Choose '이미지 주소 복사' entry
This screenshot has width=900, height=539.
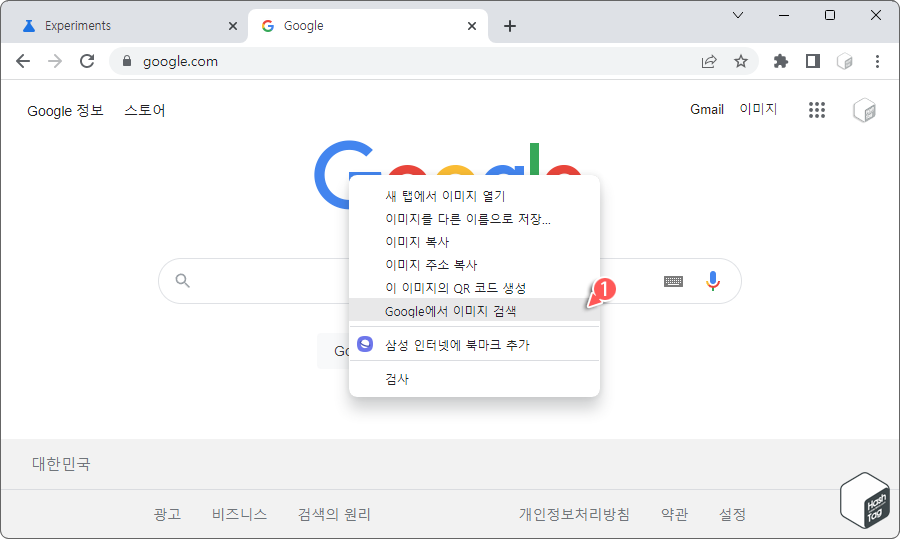(474, 265)
